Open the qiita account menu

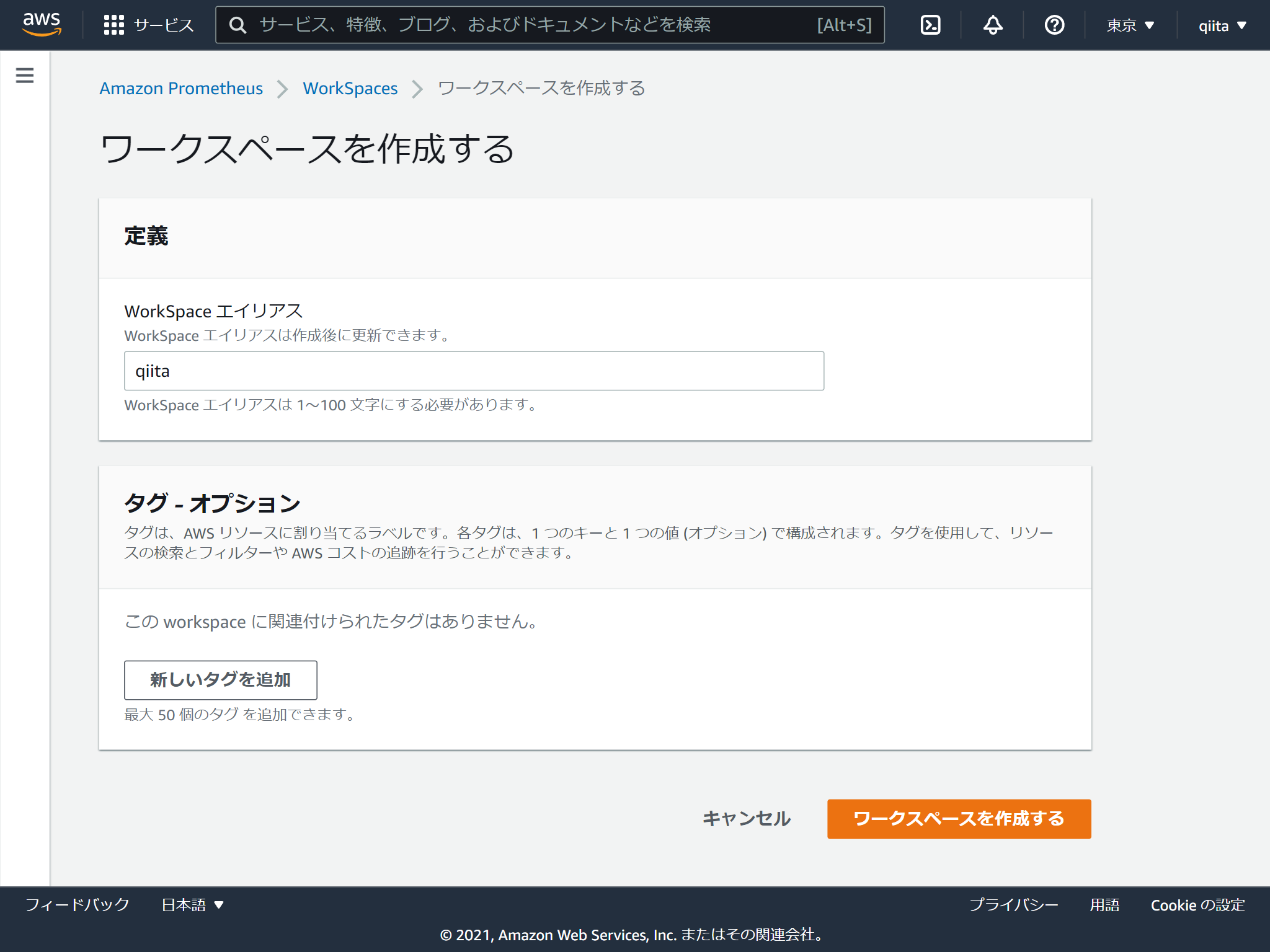pyautogui.click(x=1219, y=25)
